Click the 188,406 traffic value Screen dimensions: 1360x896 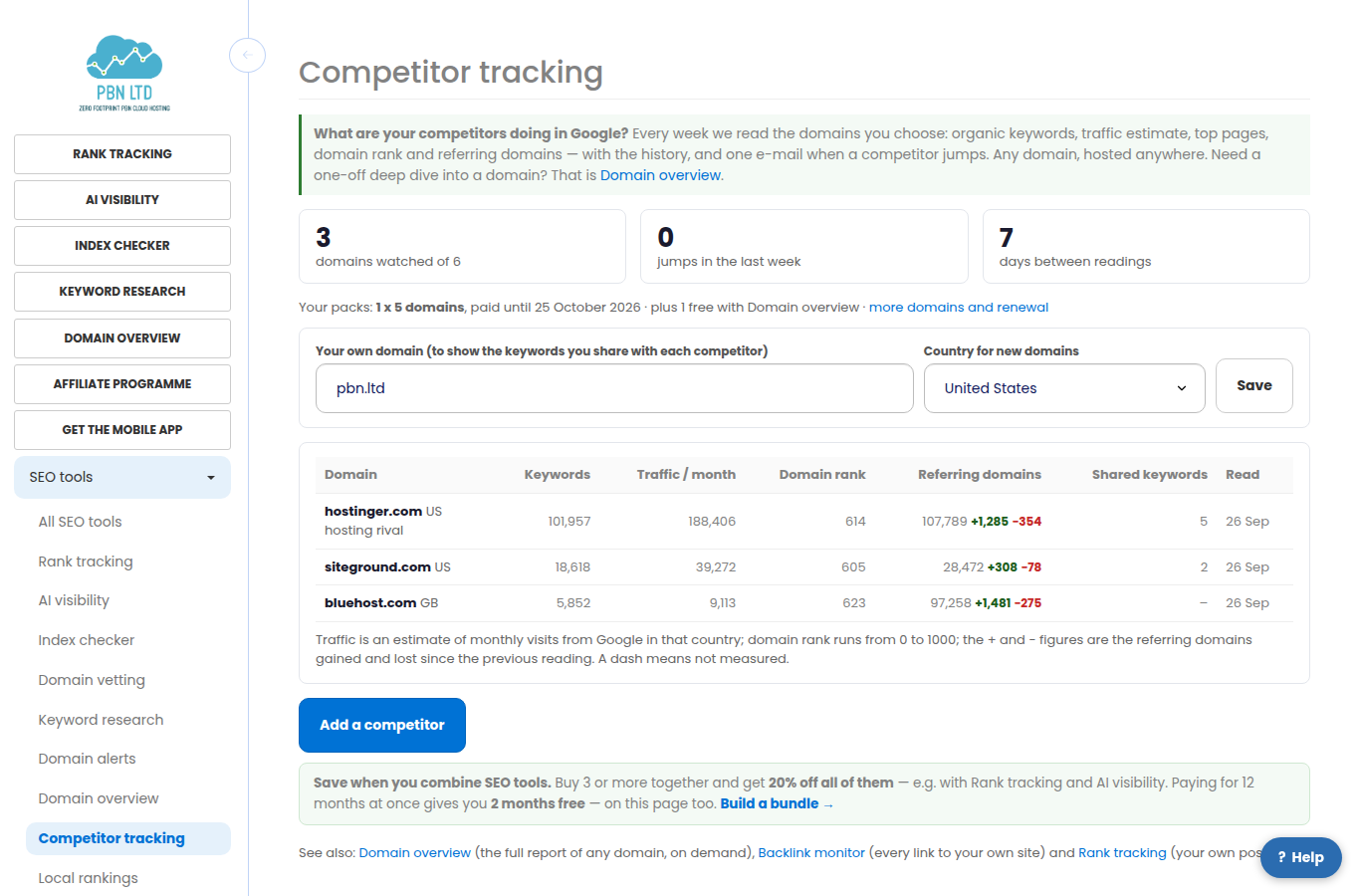[712, 522]
